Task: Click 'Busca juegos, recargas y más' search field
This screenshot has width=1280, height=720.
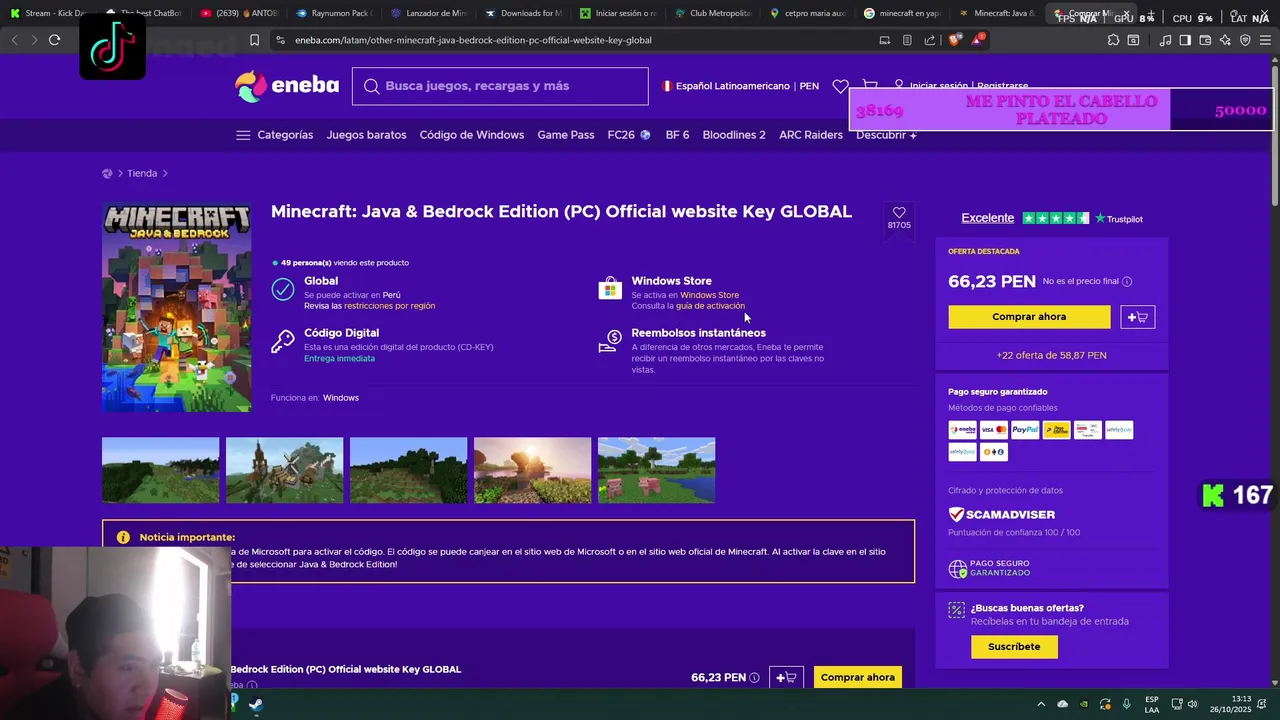Action: 500,86
